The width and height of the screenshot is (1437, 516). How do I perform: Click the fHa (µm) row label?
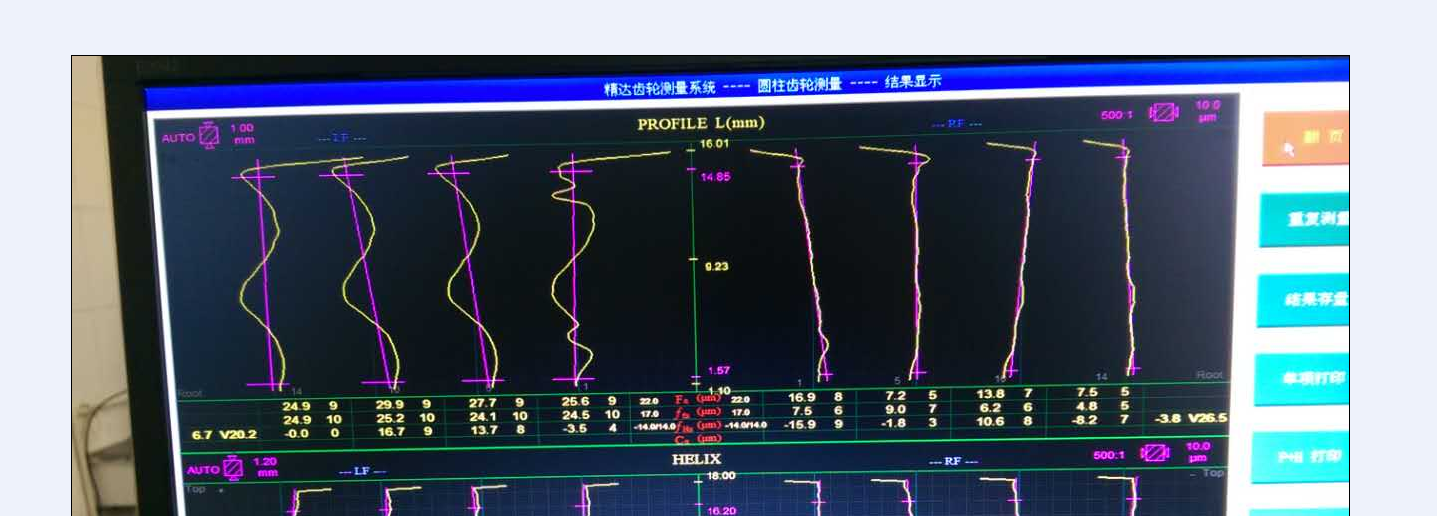coord(699,426)
